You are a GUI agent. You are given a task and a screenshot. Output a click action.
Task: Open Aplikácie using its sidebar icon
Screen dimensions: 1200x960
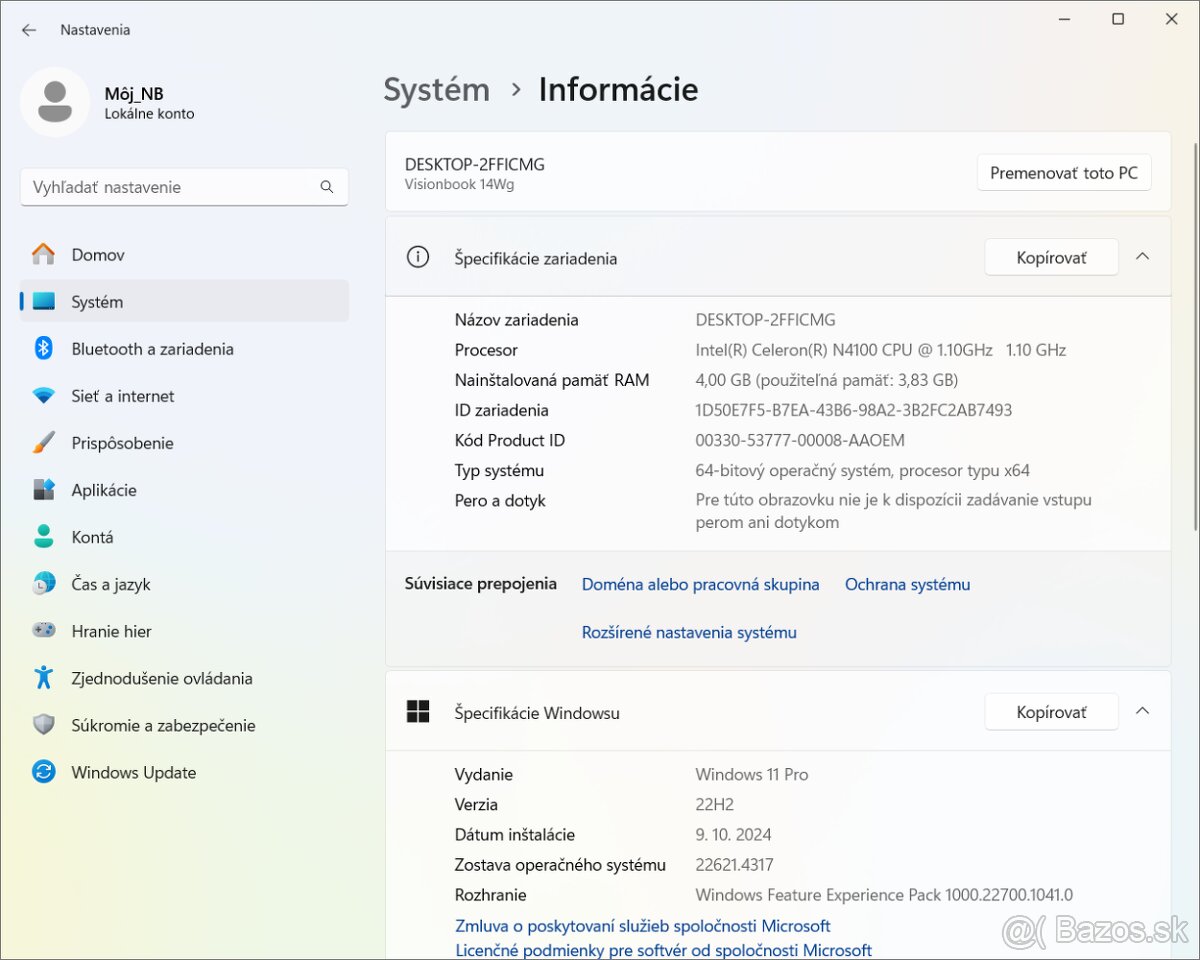tap(43, 490)
